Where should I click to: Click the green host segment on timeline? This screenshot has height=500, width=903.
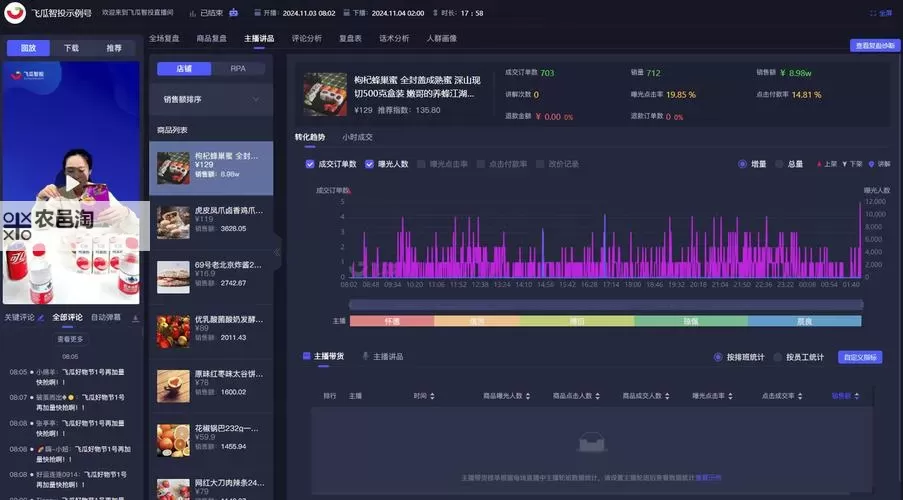[x=691, y=321]
